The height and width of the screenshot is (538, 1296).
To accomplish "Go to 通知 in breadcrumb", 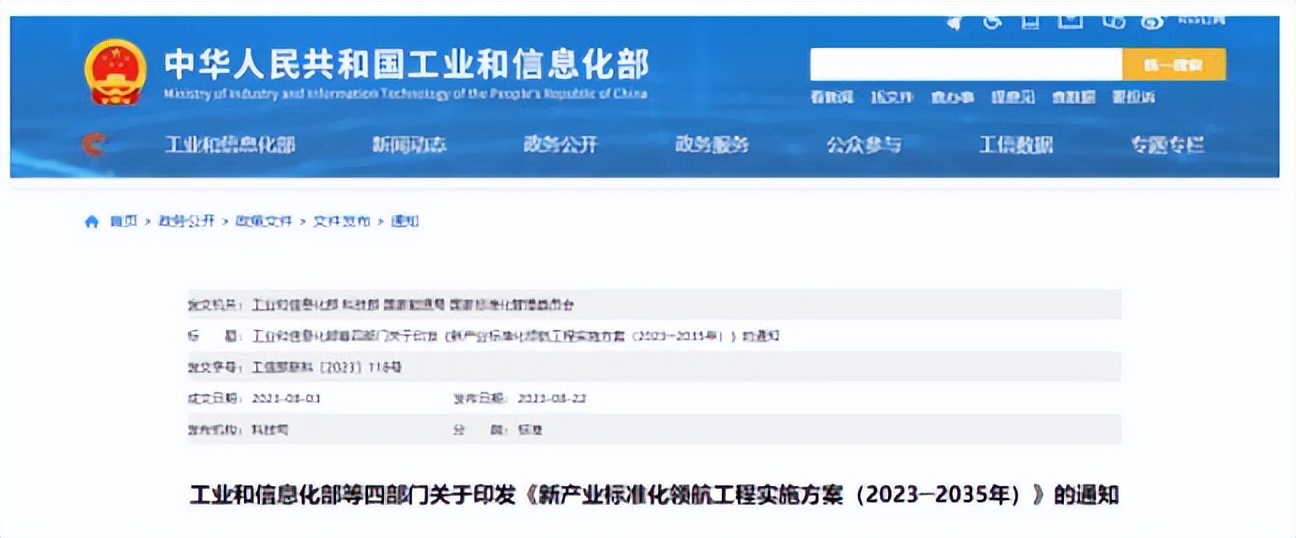I will click(x=405, y=221).
